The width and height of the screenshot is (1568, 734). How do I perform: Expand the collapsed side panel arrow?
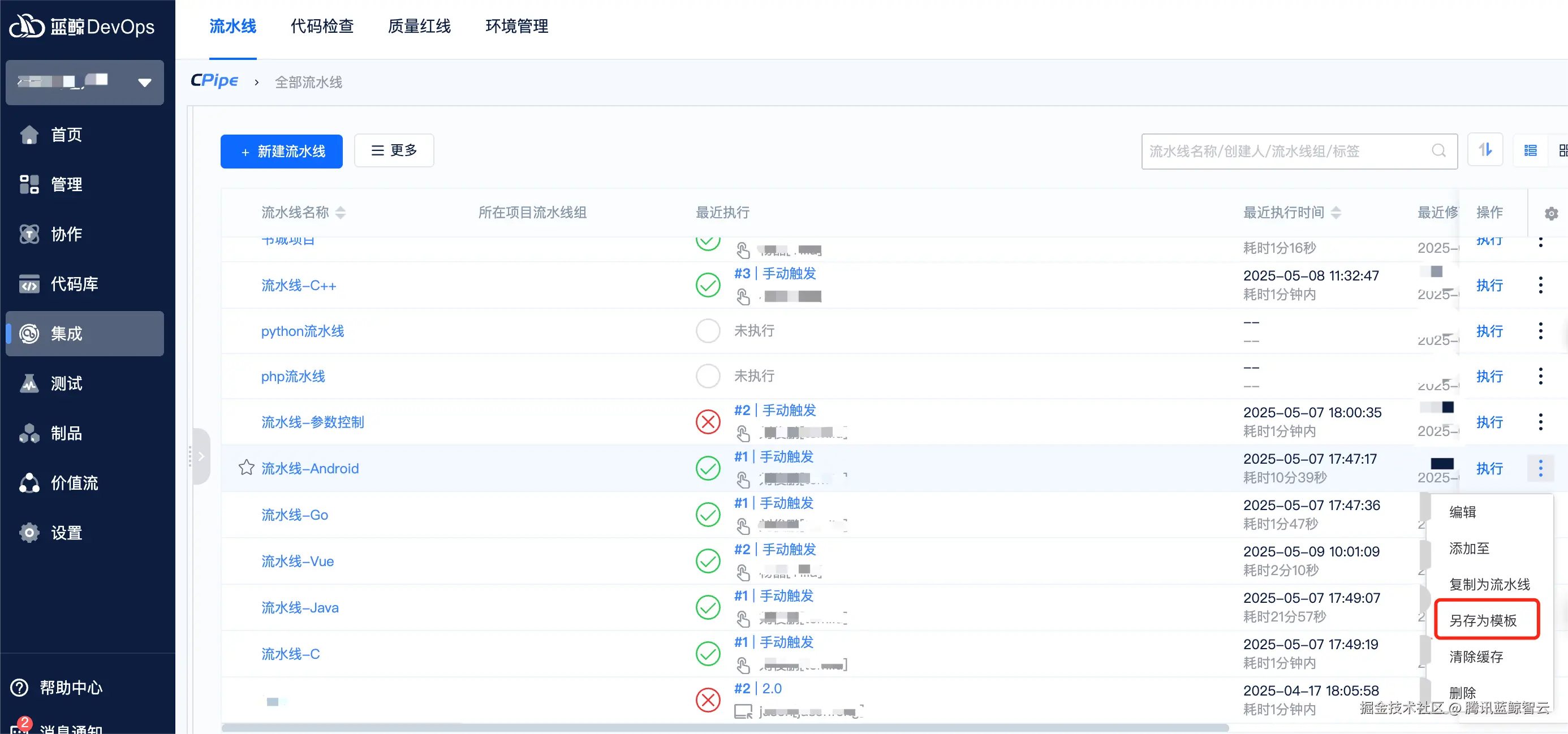point(201,456)
